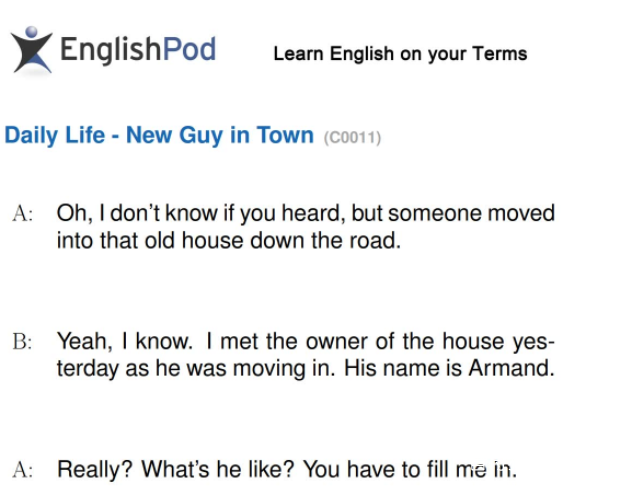Screen dimensions: 630x500
Task: Click the text Really? What's he like?
Action: (176, 469)
